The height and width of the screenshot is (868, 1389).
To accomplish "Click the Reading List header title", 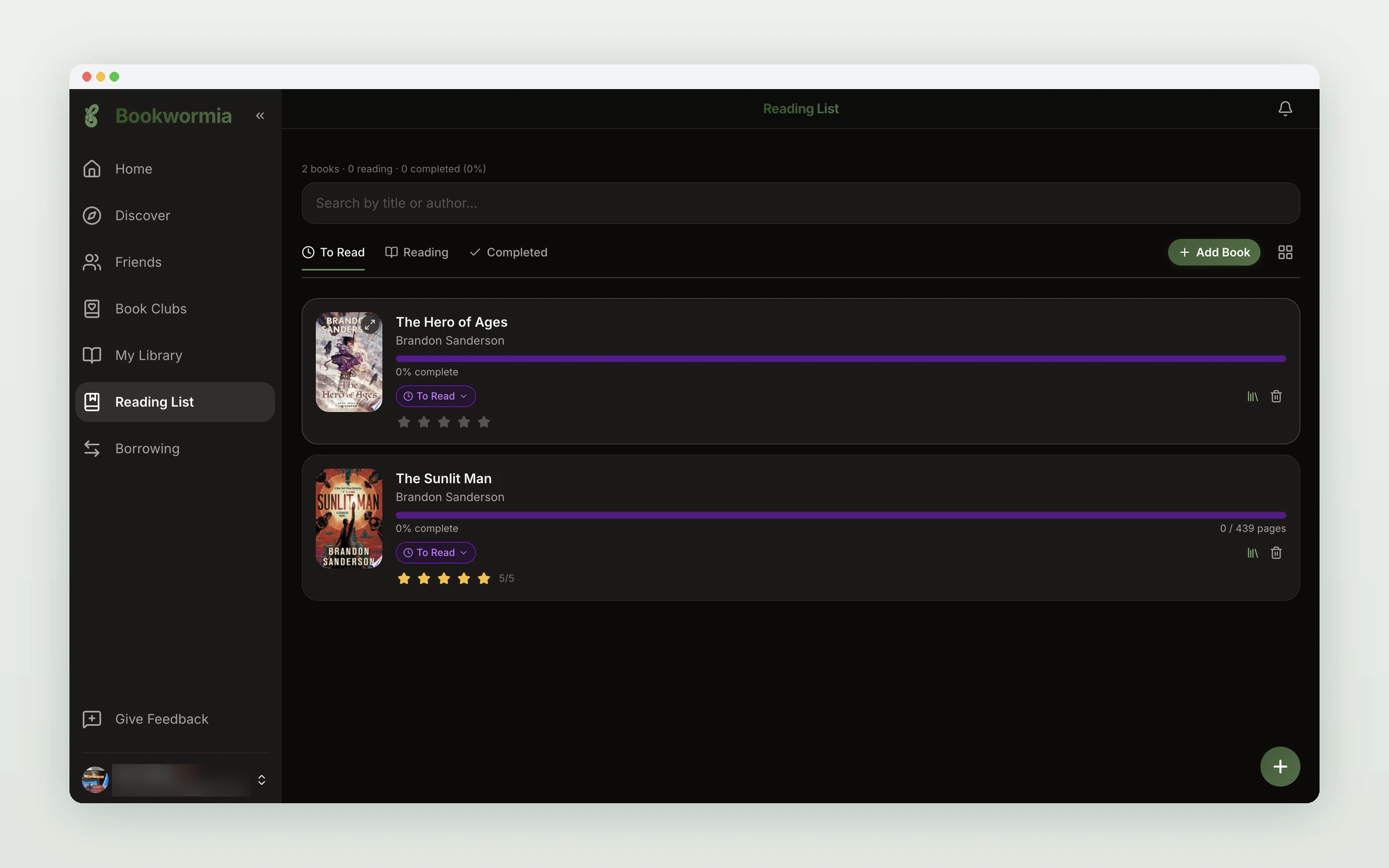I will 800,108.
